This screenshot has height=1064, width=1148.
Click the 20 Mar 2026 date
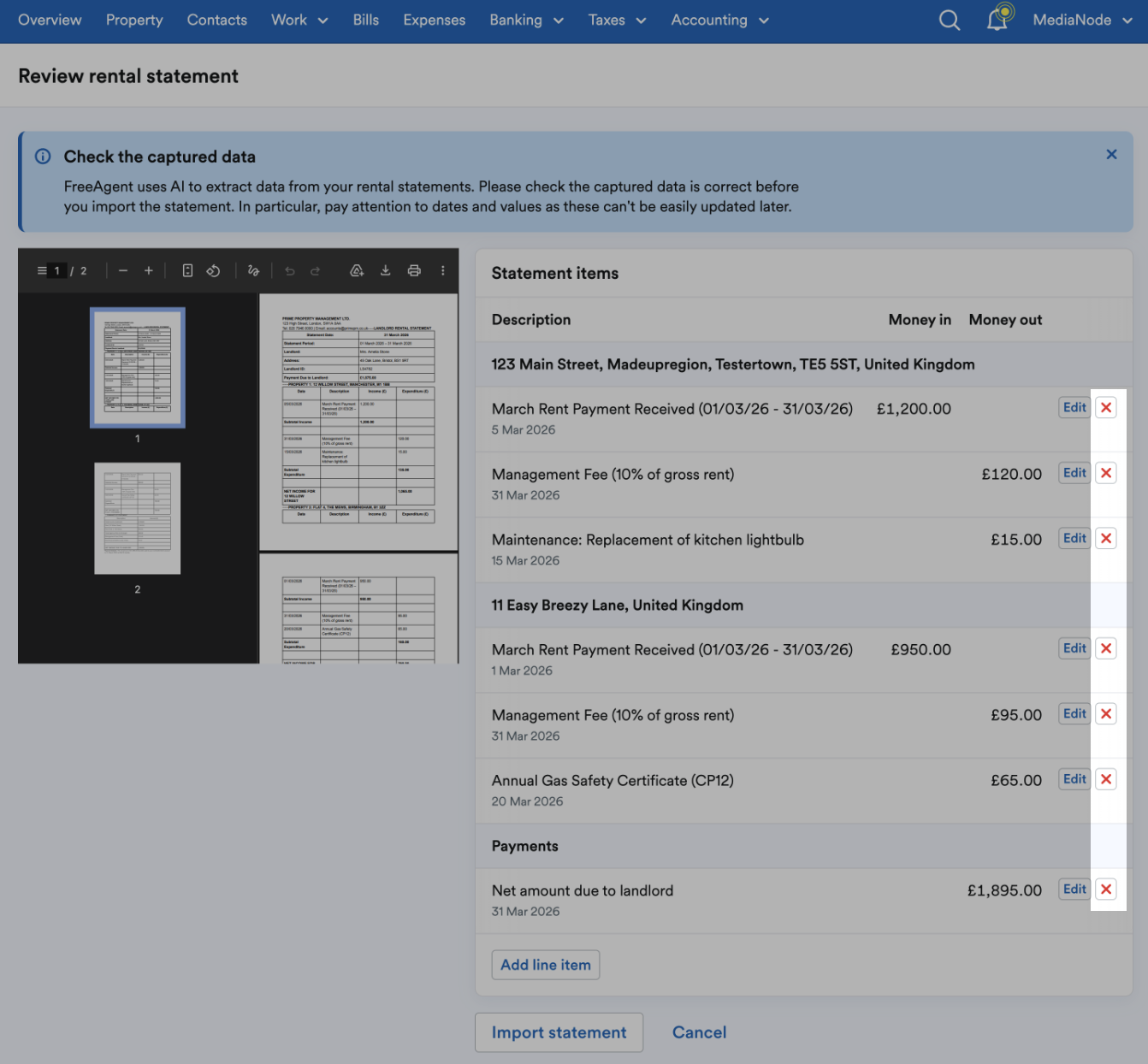tap(527, 801)
